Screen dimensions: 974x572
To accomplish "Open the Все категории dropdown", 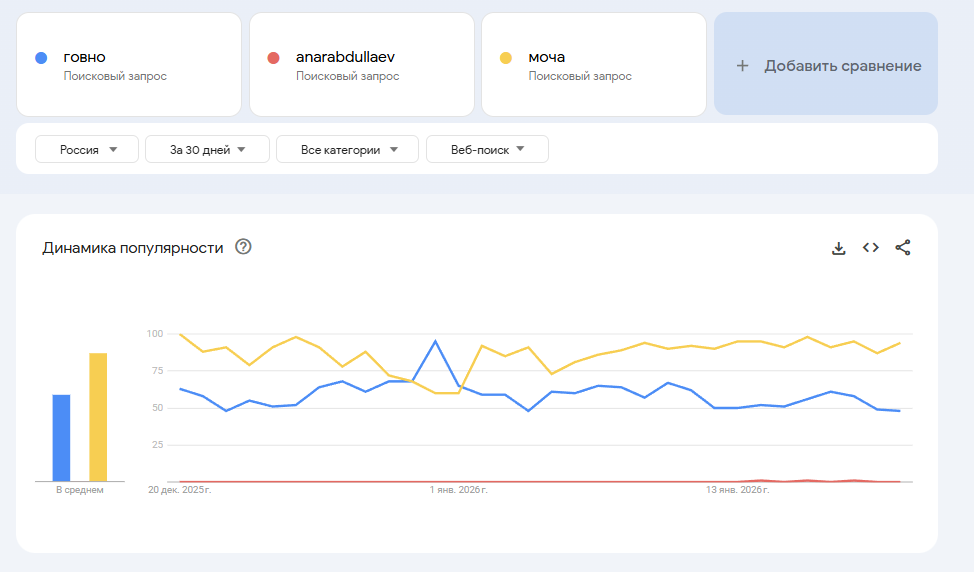I will coord(348,150).
